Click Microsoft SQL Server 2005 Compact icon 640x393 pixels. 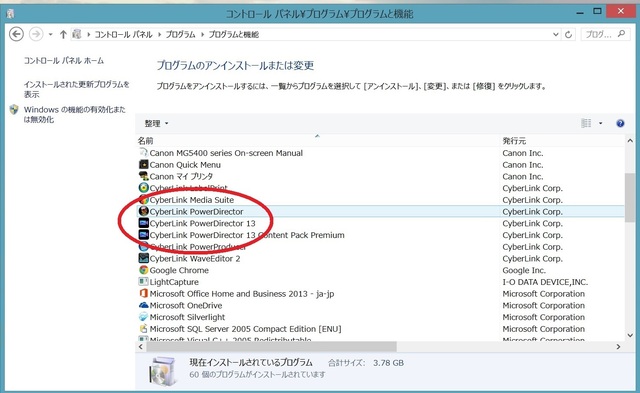pyautogui.click(x=143, y=329)
